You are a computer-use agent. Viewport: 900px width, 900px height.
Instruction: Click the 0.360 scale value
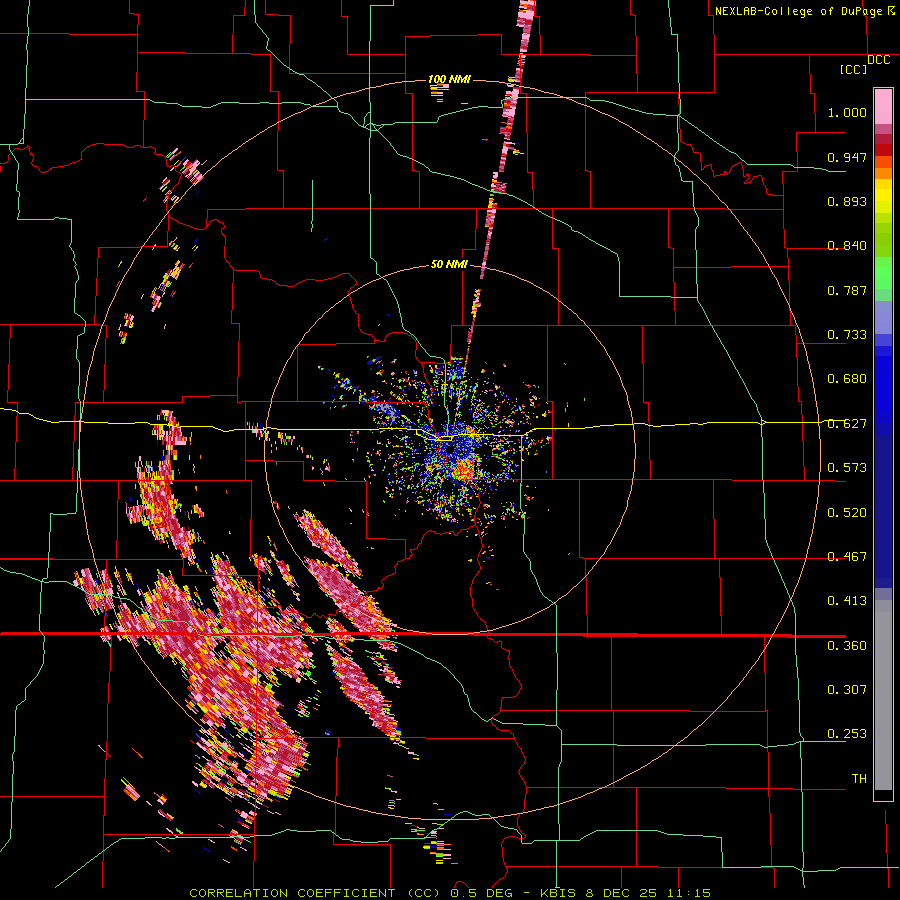[x=847, y=646]
